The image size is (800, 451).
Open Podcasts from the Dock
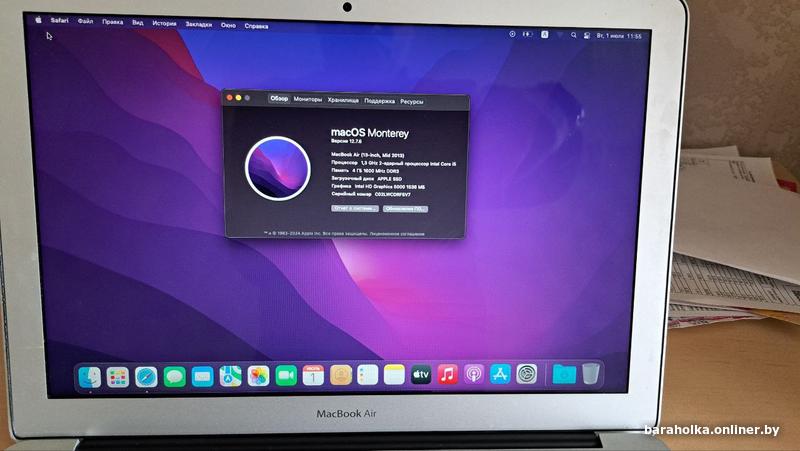coord(474,374)
